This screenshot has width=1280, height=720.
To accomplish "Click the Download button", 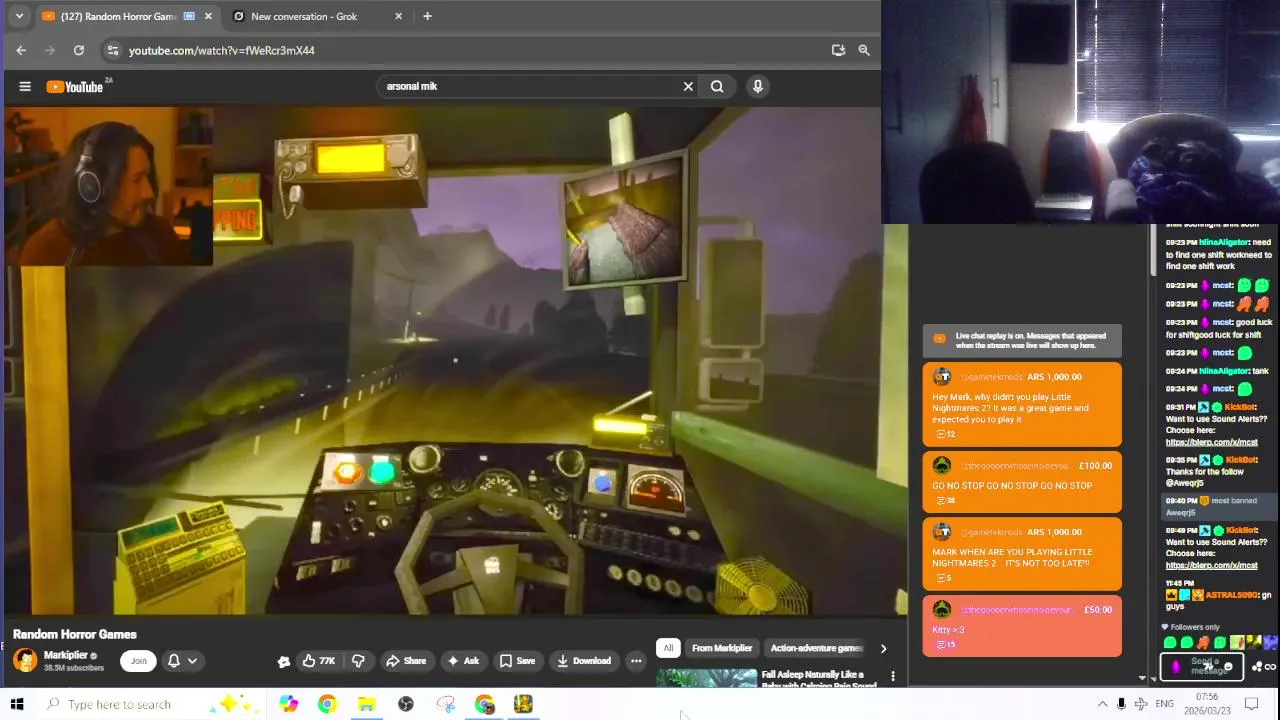I will (584, 661).
